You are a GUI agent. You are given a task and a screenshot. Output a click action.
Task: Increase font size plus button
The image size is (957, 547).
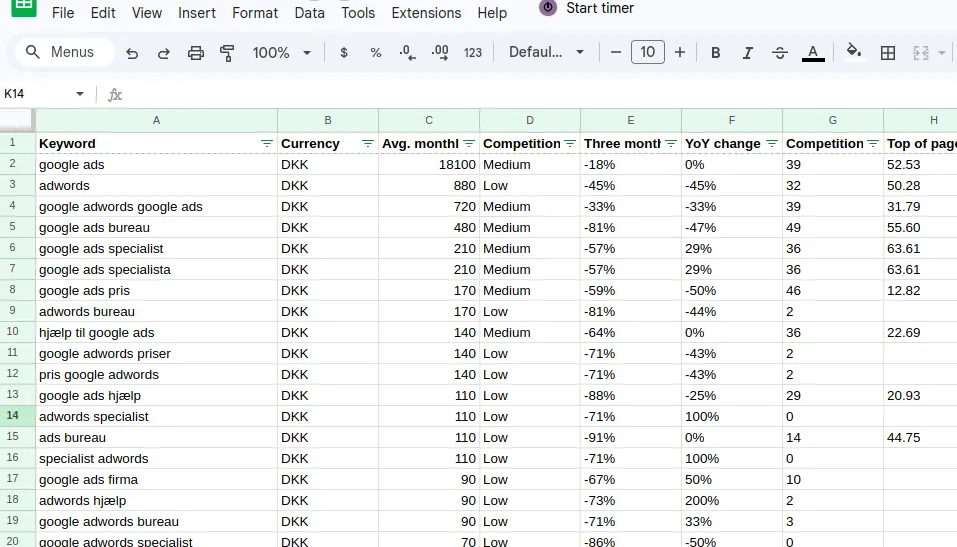[x=679, y=53]
